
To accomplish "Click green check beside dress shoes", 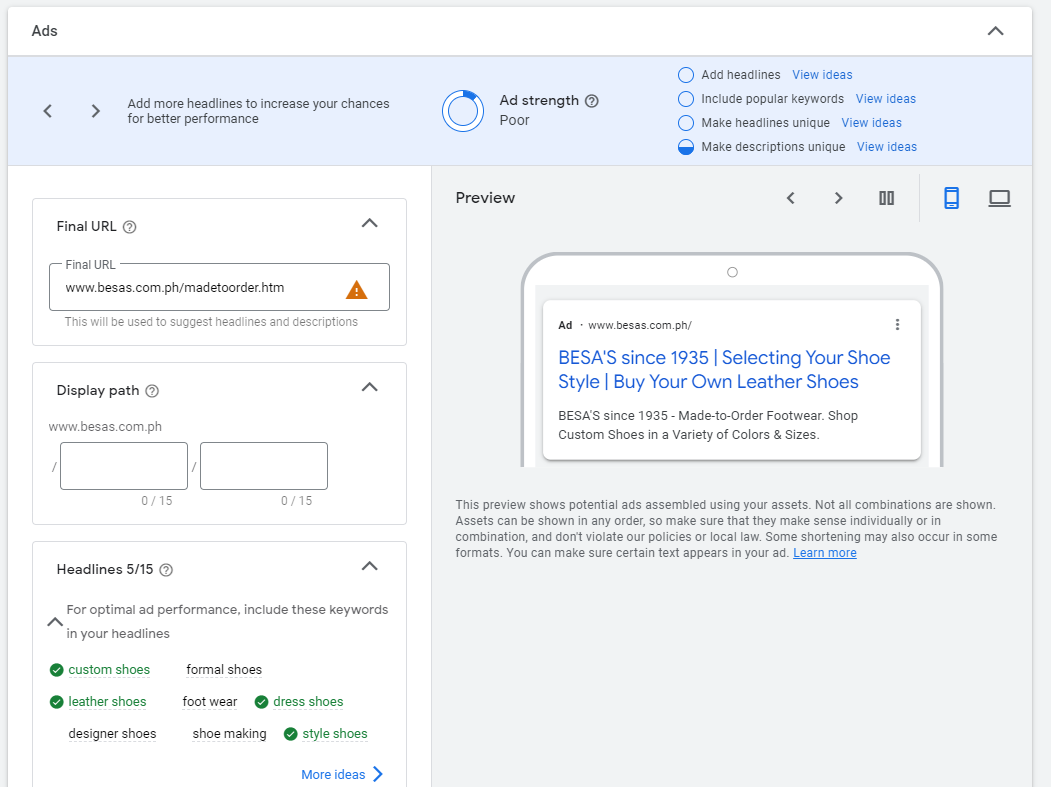I will [x=261, y=702].
